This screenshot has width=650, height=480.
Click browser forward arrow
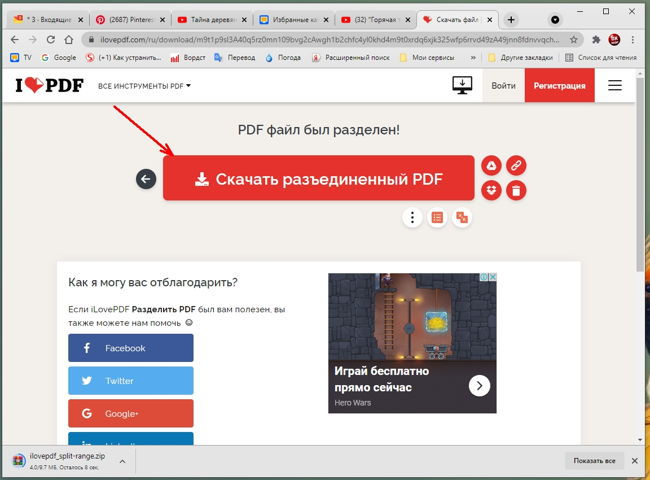click(x=32, y=39)
